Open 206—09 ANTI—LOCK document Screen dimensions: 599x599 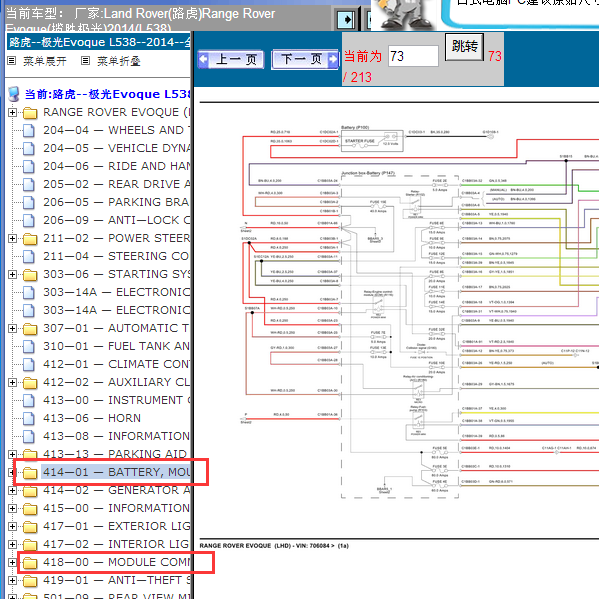(117, 220)
